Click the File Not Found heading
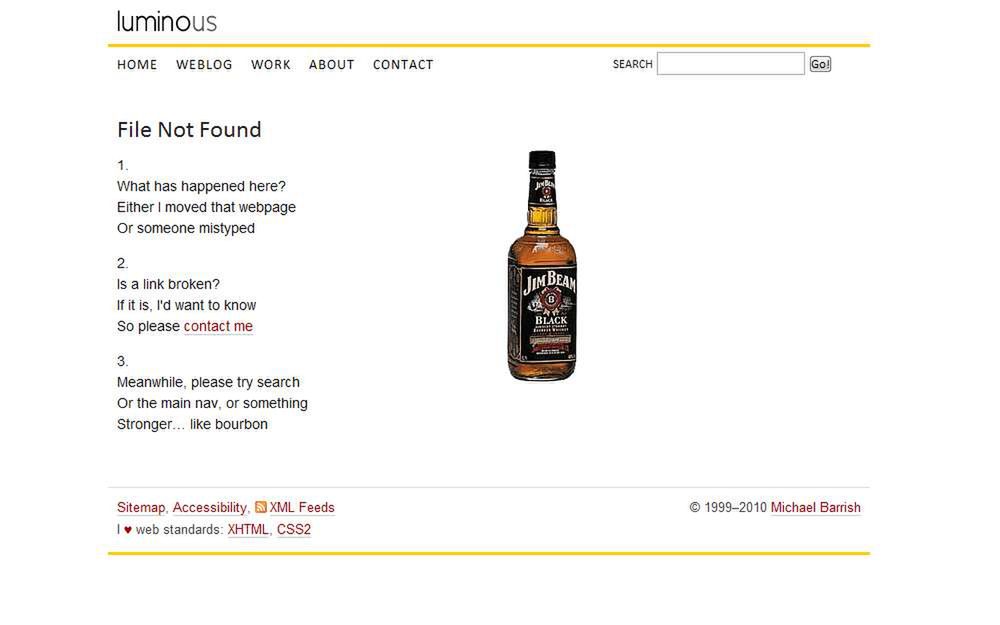The image size is (1000, 625). (x=189, y=129)
